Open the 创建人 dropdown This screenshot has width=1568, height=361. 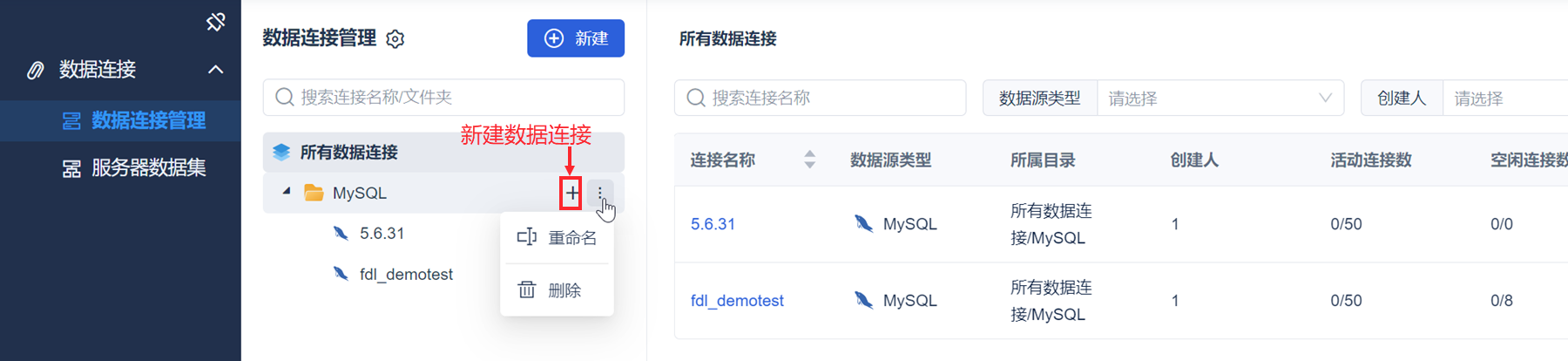coord(1505,99)
